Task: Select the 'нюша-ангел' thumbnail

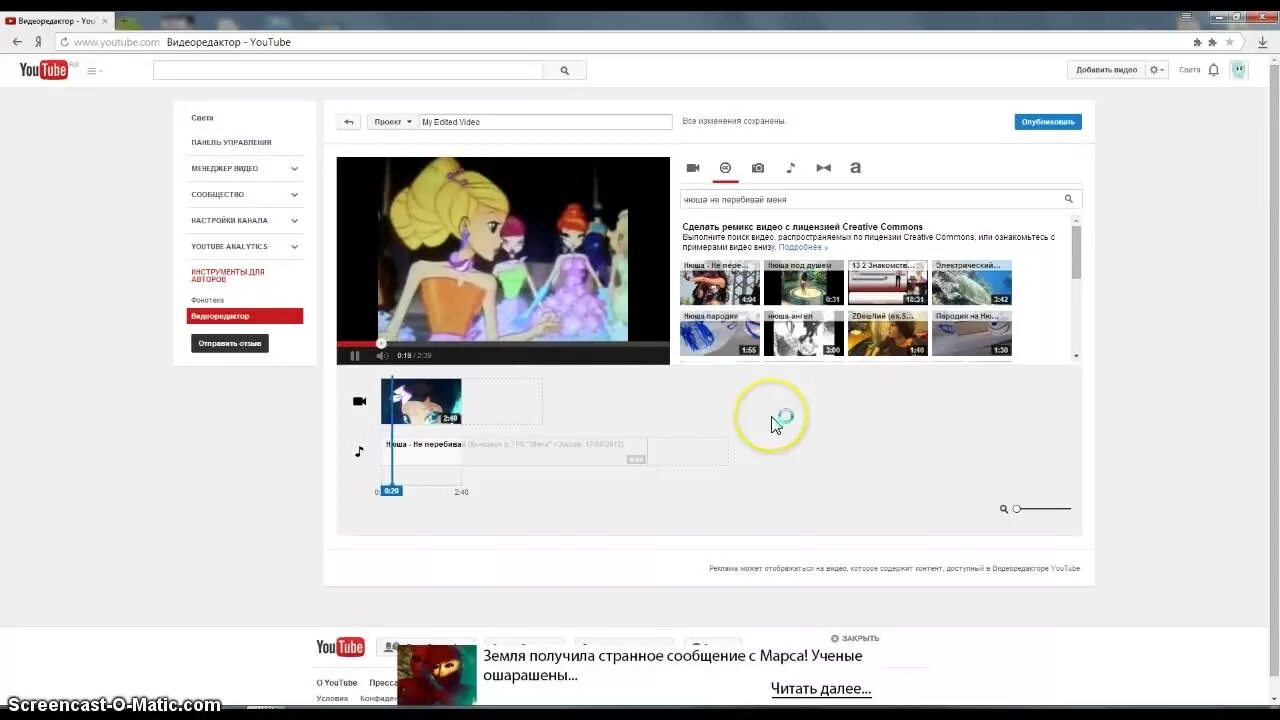Action: (804, 333)
